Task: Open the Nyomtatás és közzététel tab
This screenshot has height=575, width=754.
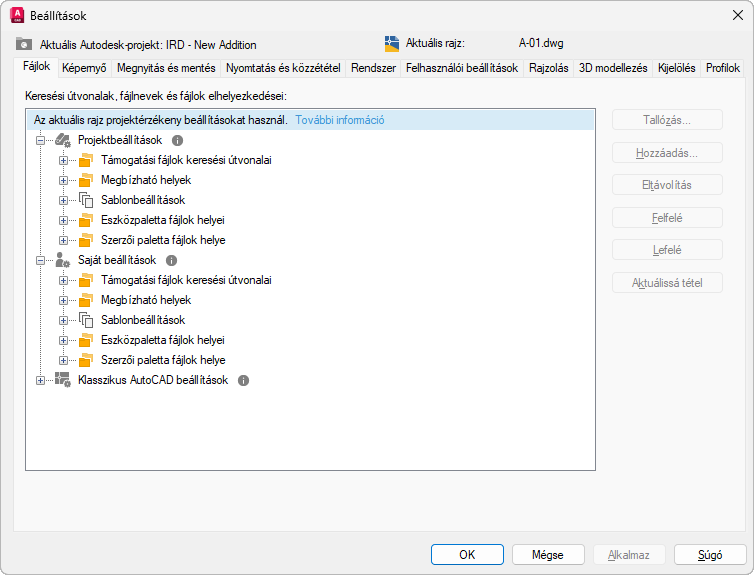Action: pyautogui.click(x=284, y=68)
